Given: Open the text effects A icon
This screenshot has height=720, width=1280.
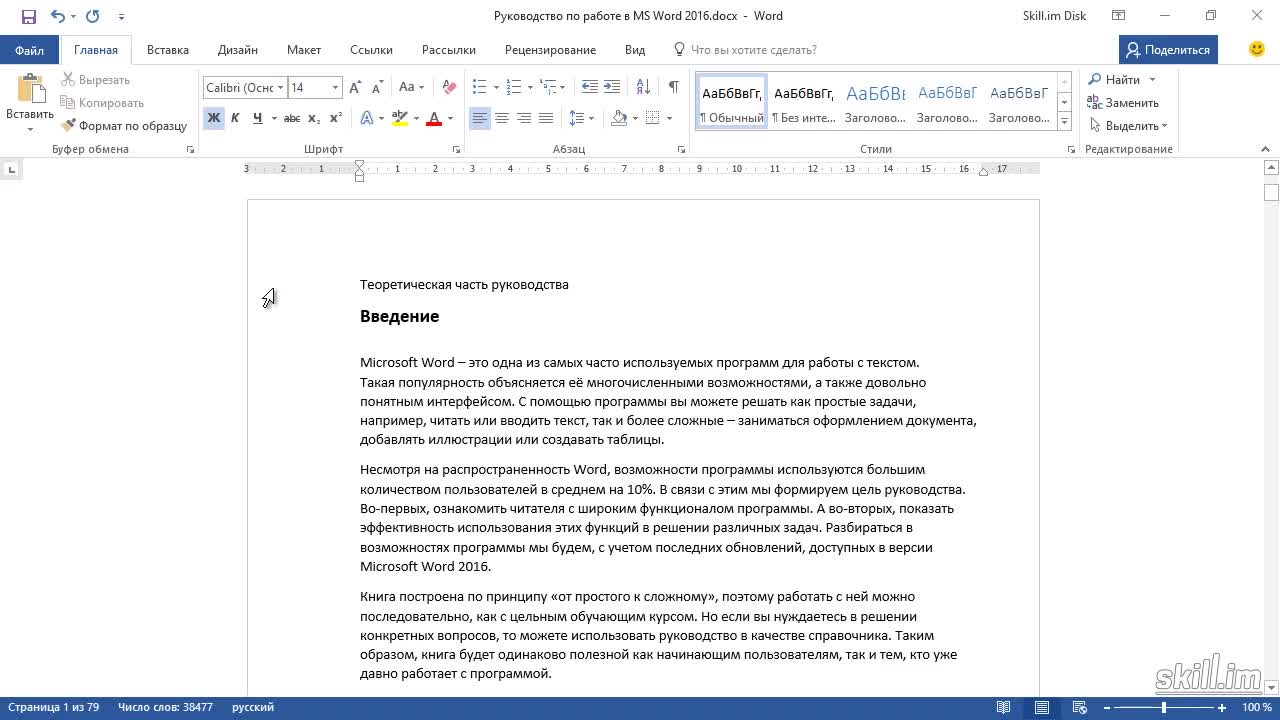Looking at the screenshot, I should coord(367,118).
